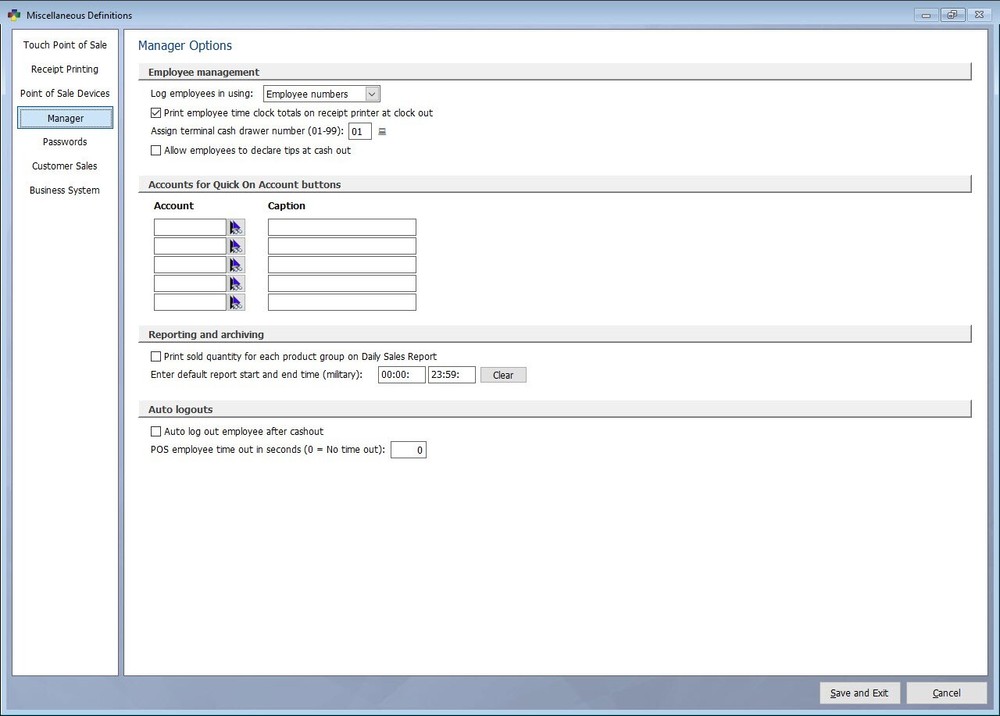Go to Passwords section in sidebar
This screenshot has width=1000, height=716.
click(x=65, y=142)
